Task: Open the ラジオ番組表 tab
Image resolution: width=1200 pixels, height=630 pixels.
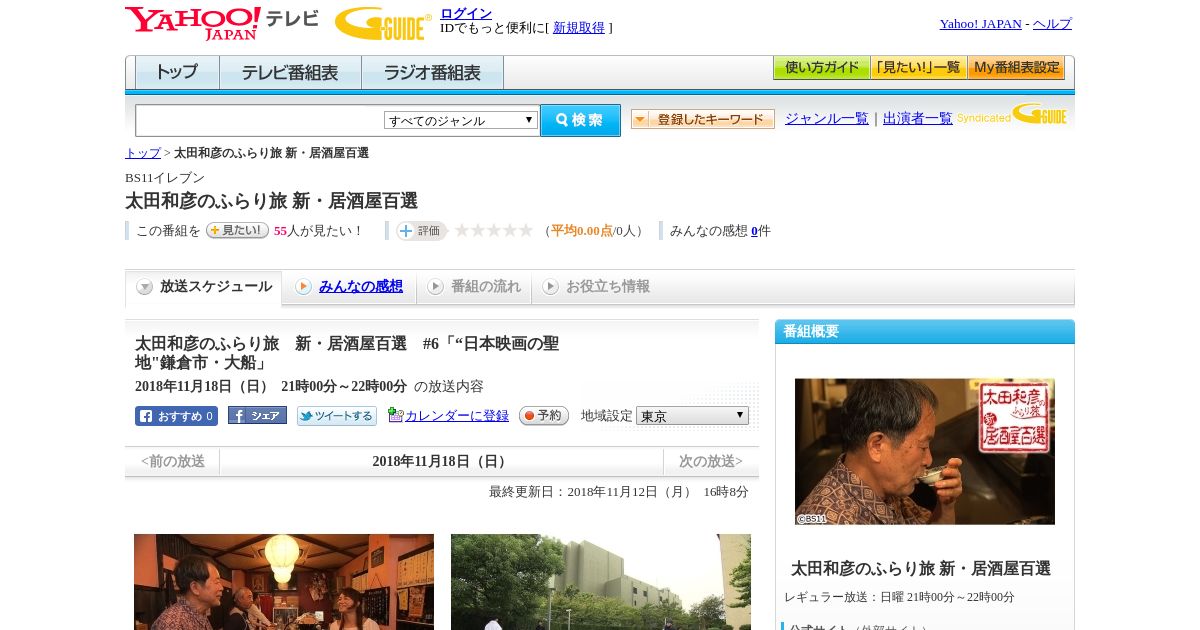Action: (432, 73)
